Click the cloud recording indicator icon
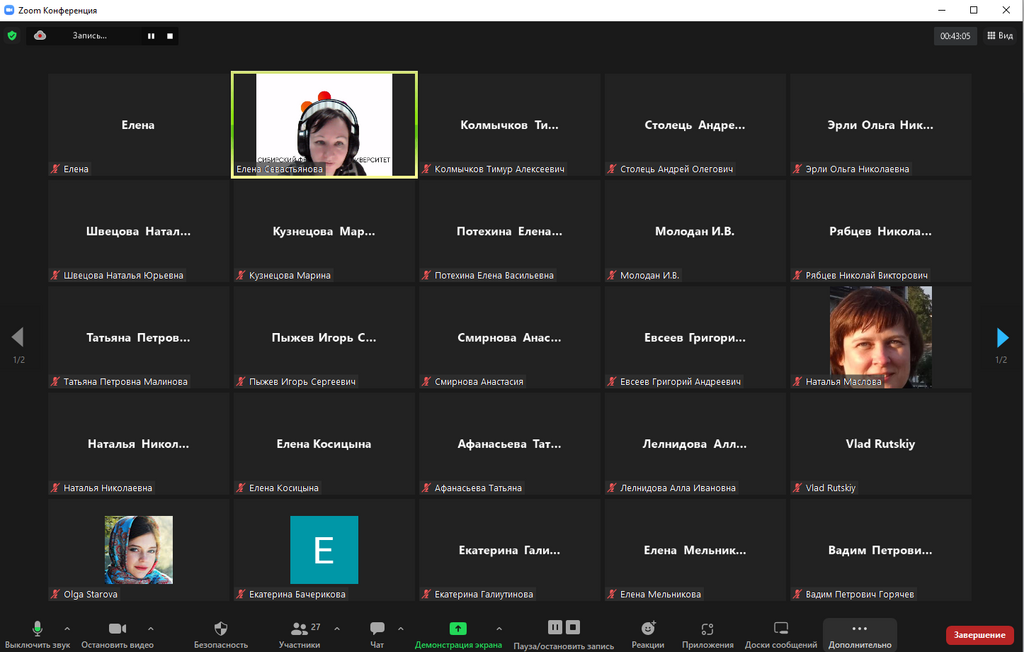 pos(40,35)
